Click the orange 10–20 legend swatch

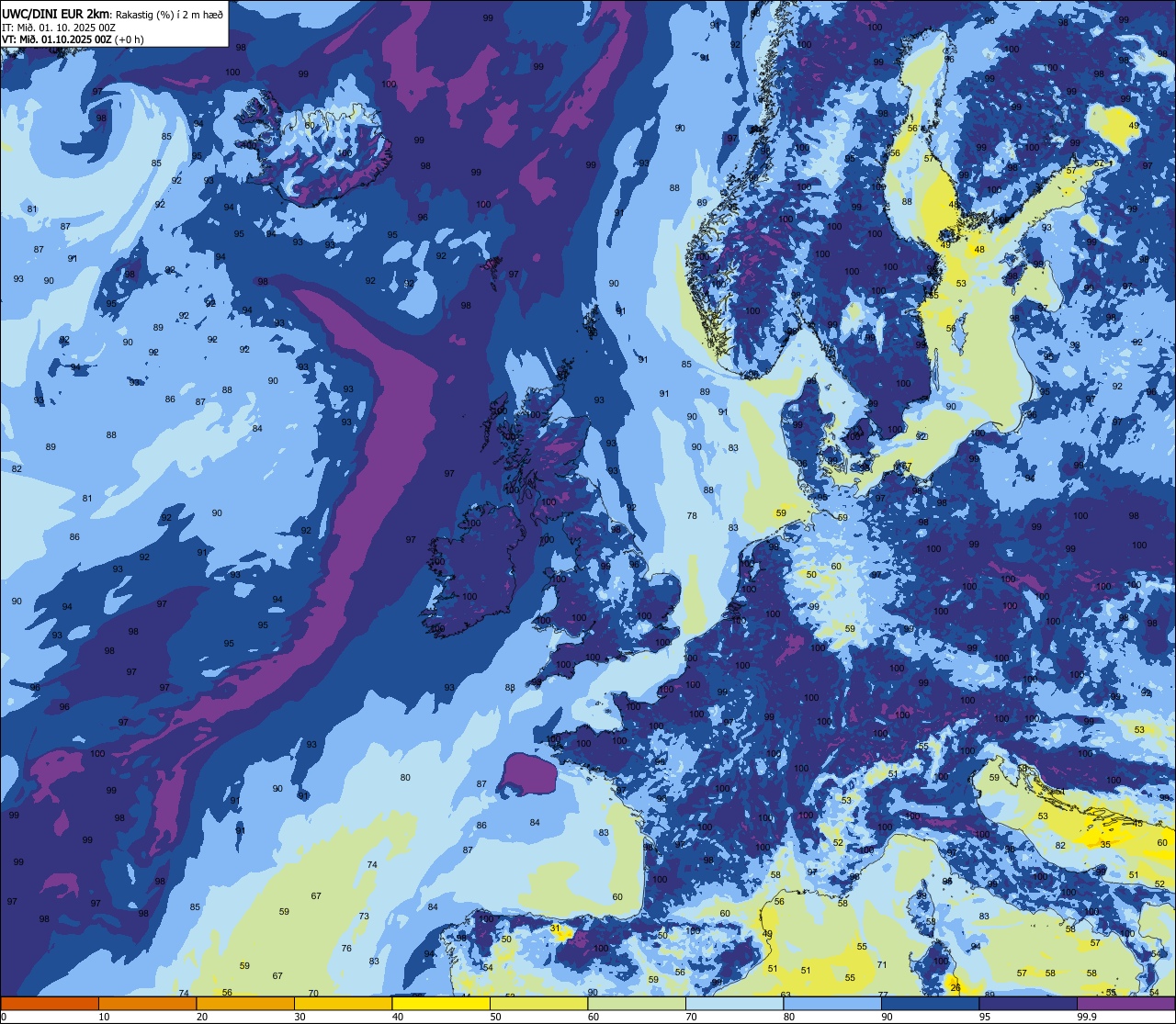tap(147, 1003)
